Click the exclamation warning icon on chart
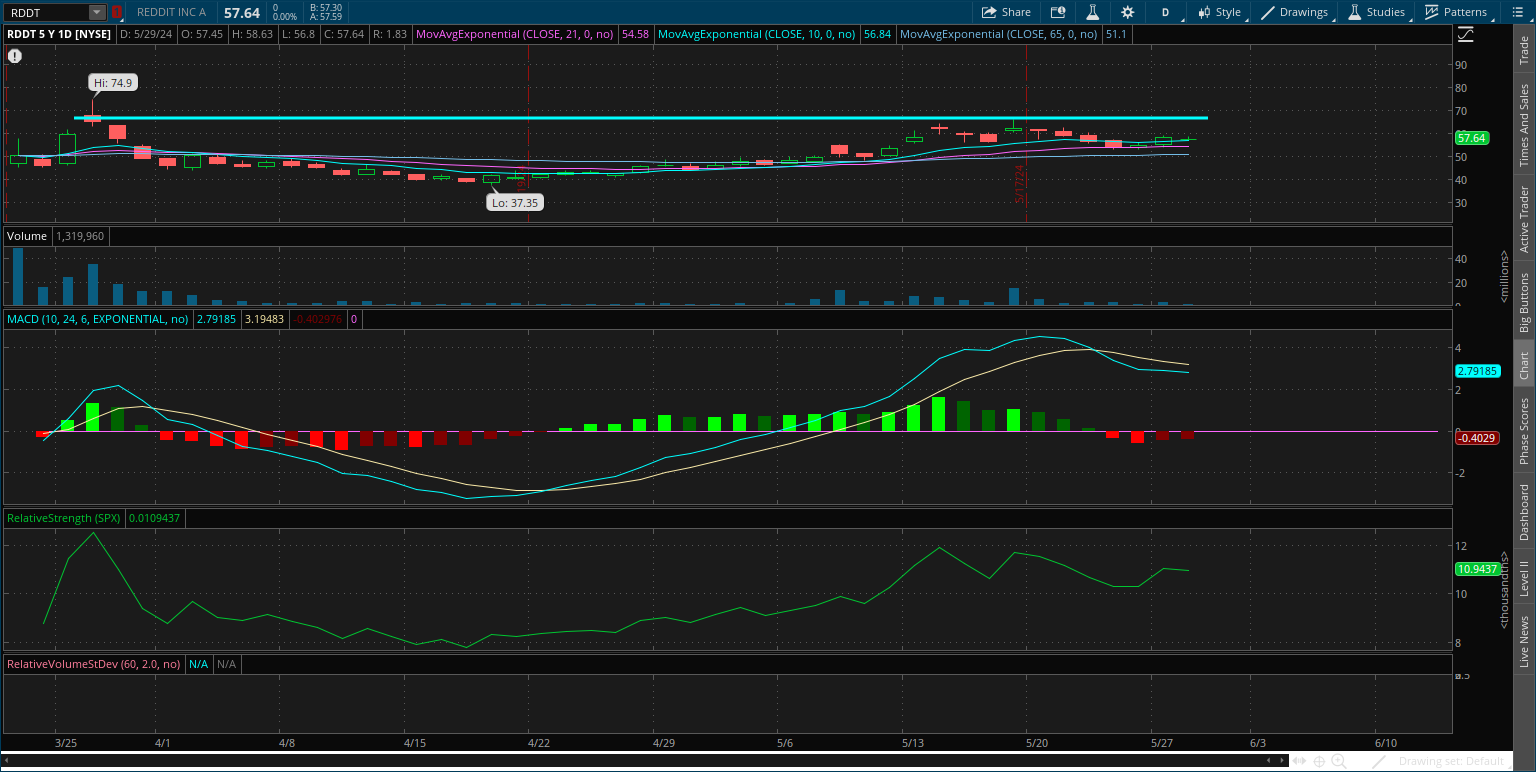1536x772 pixels. pos(15,57)
